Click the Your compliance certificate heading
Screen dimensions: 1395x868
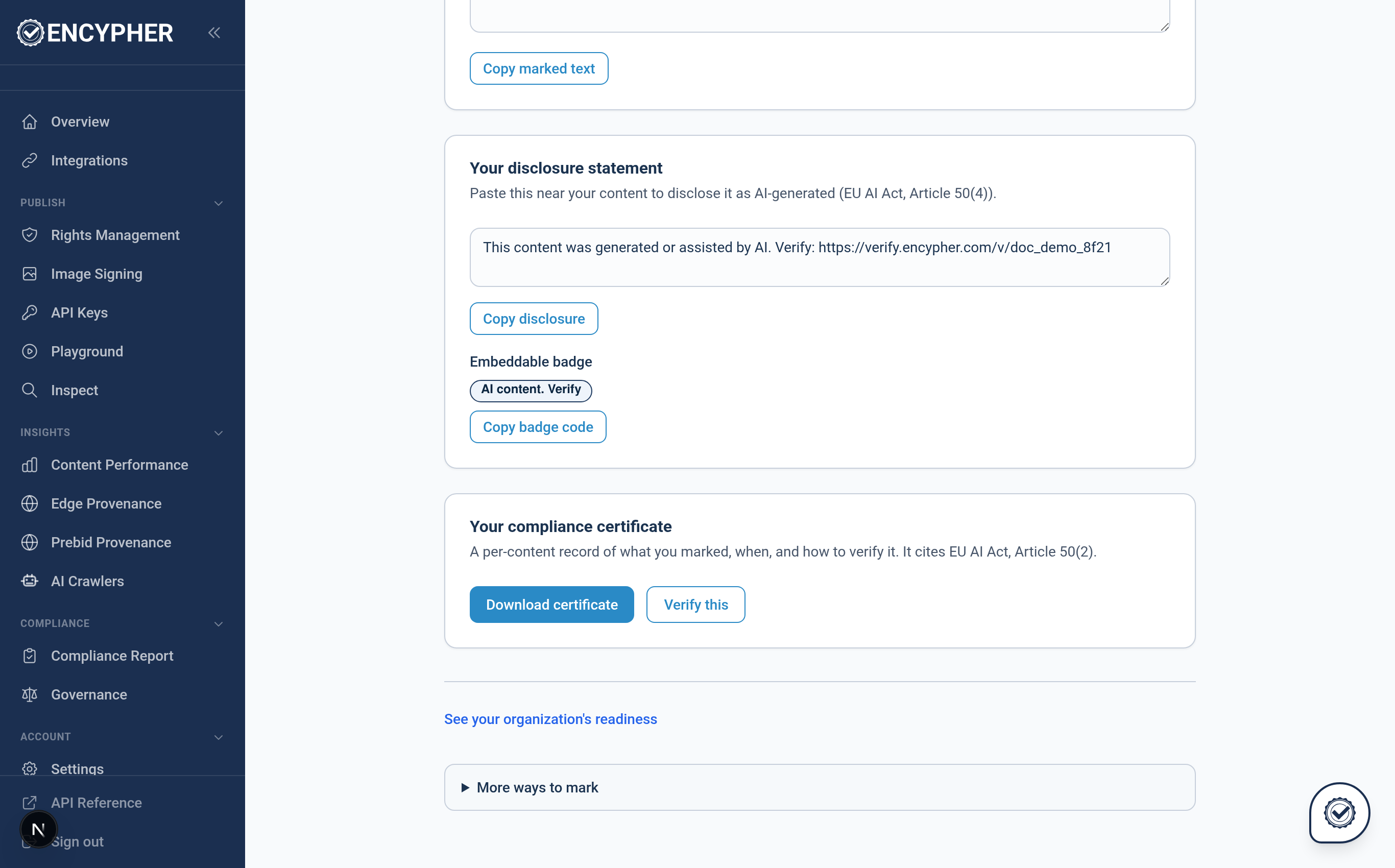tap(570, 526)
